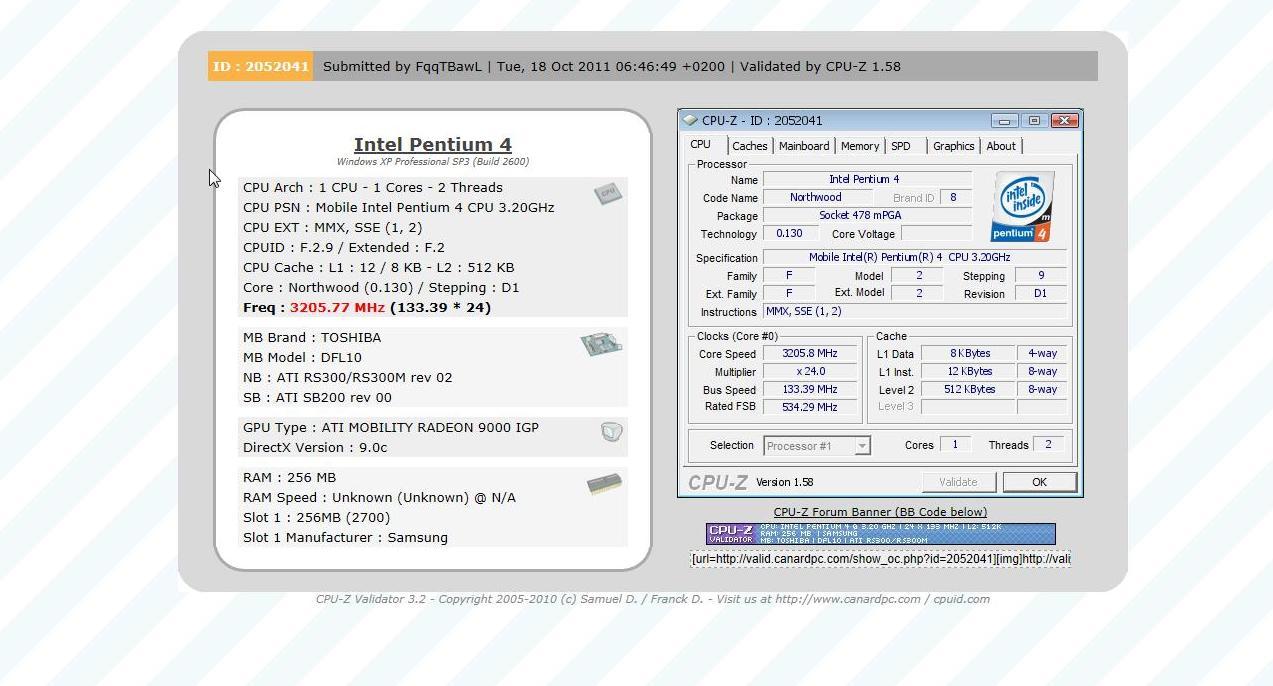Click the Intel Inside Pentium 4 logo
The image size is (1273, 686).
1021,207
